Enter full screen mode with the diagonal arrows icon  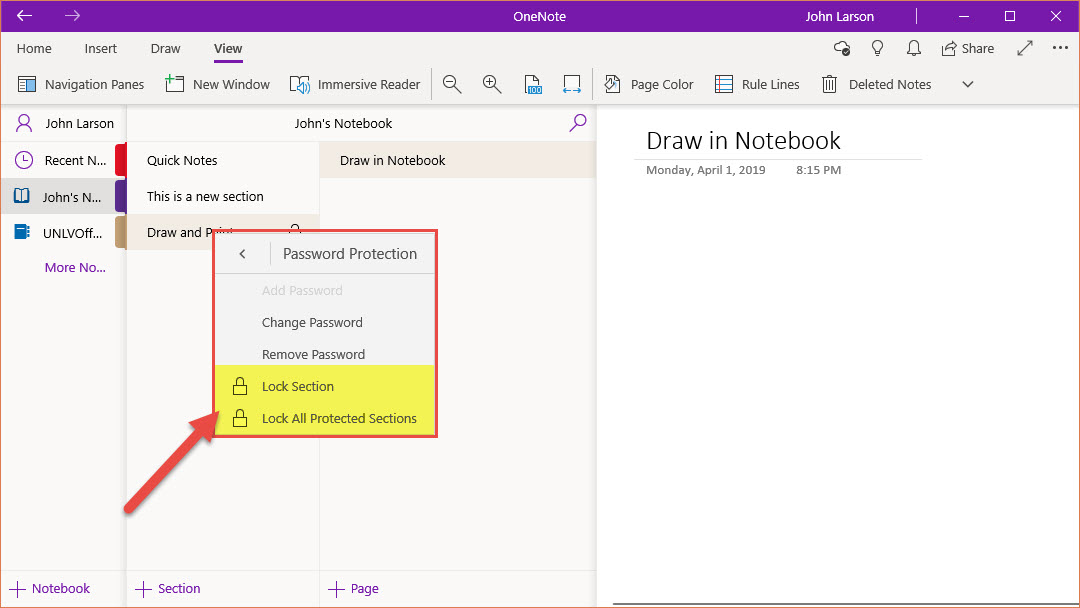pos(1025,48)
